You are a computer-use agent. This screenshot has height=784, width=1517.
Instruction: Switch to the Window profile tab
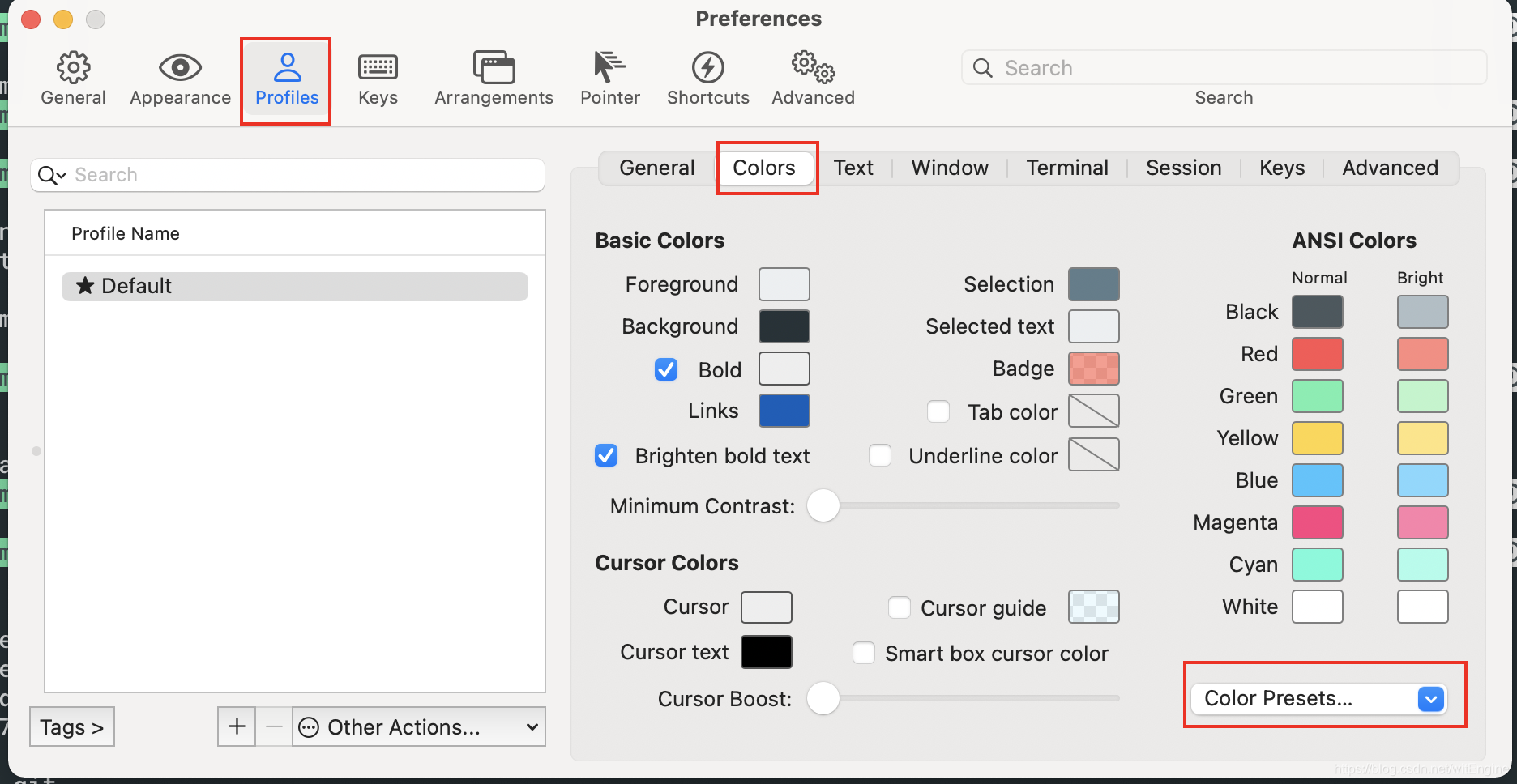[950, 168]
